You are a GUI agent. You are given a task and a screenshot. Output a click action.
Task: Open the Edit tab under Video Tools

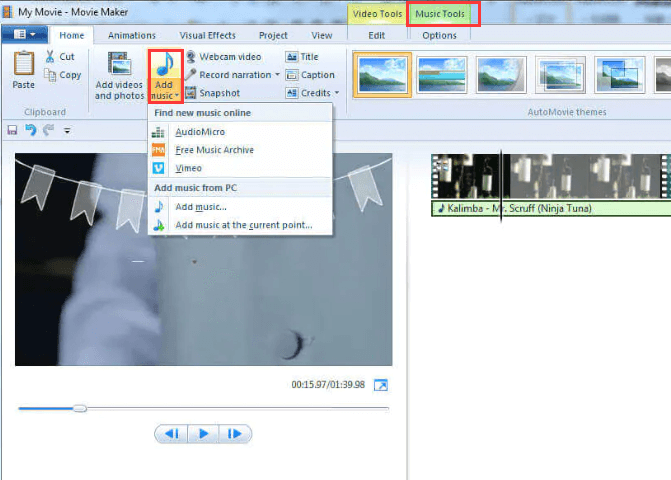377,35
